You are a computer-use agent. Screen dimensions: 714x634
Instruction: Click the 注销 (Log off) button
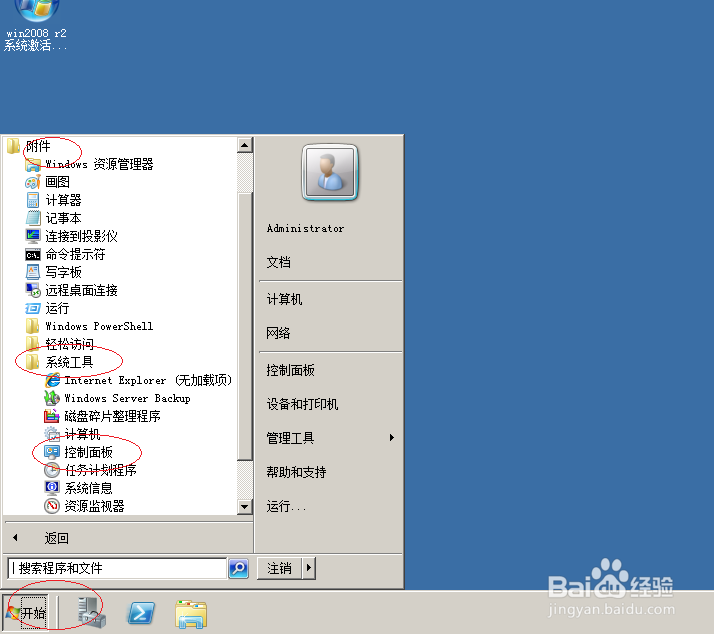(280, 568)
